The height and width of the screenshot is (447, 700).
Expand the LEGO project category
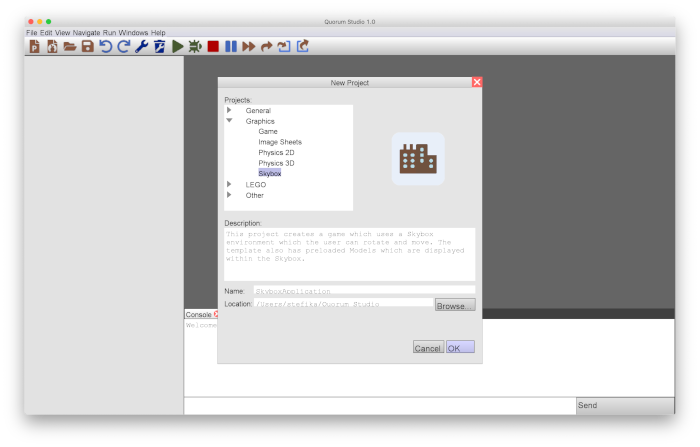click(x=229, y=184)
